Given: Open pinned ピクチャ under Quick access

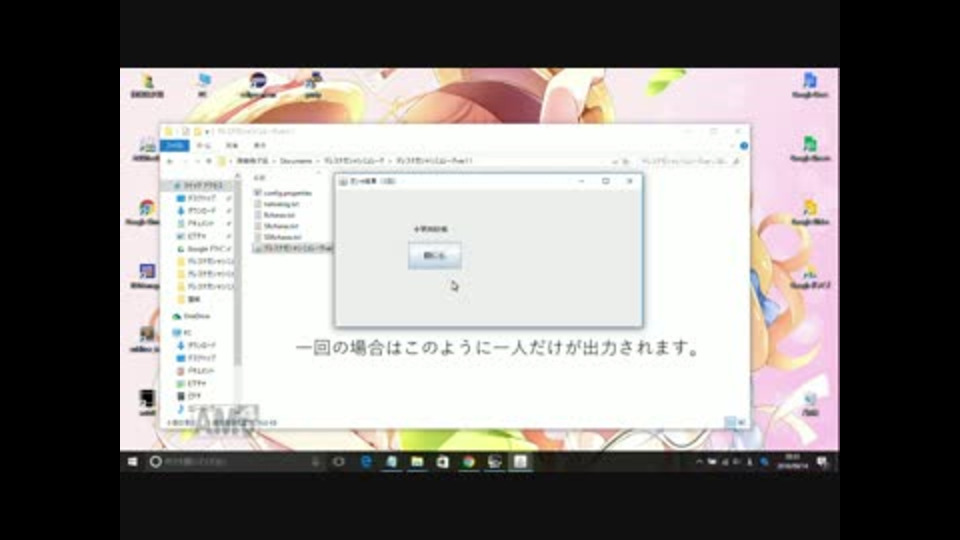Looking at the screenshot, I should (197, 236).
